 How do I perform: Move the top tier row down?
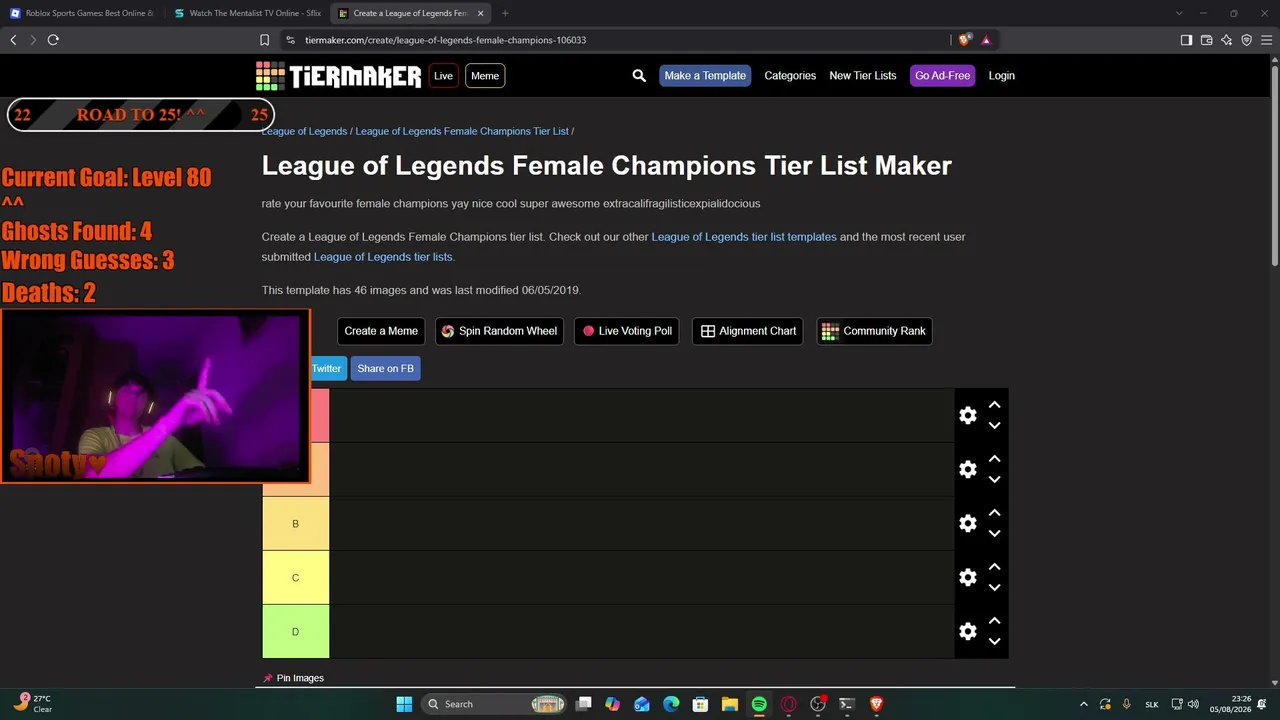[995, 425]
